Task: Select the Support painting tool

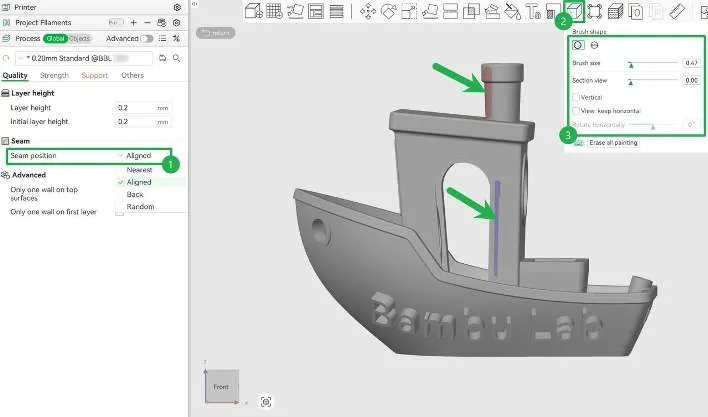Action: coord(492,11)
